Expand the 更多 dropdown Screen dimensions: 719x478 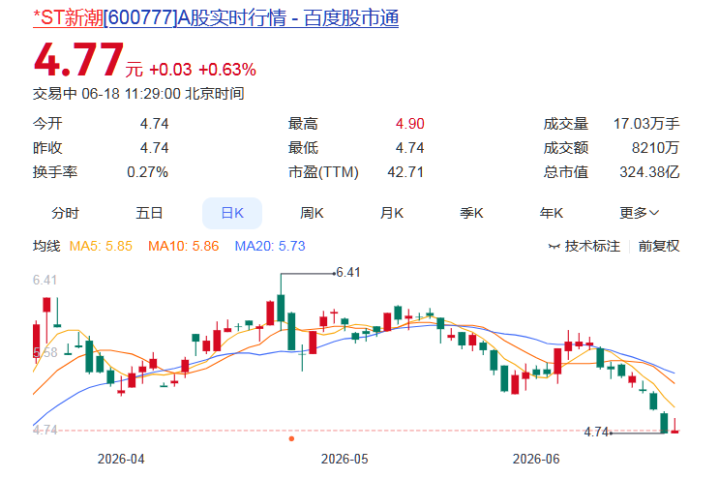coord(639,213)
